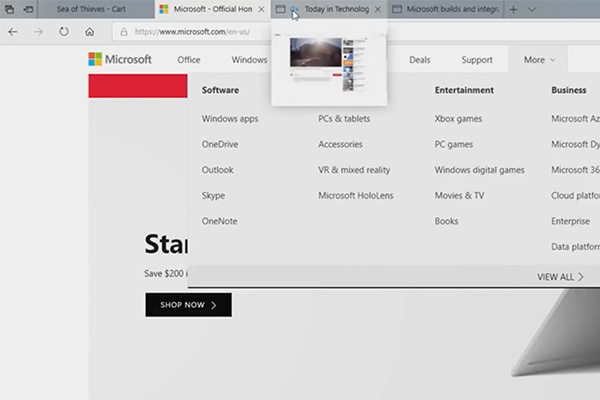Open Skype link under Software

tap(213, 196)
